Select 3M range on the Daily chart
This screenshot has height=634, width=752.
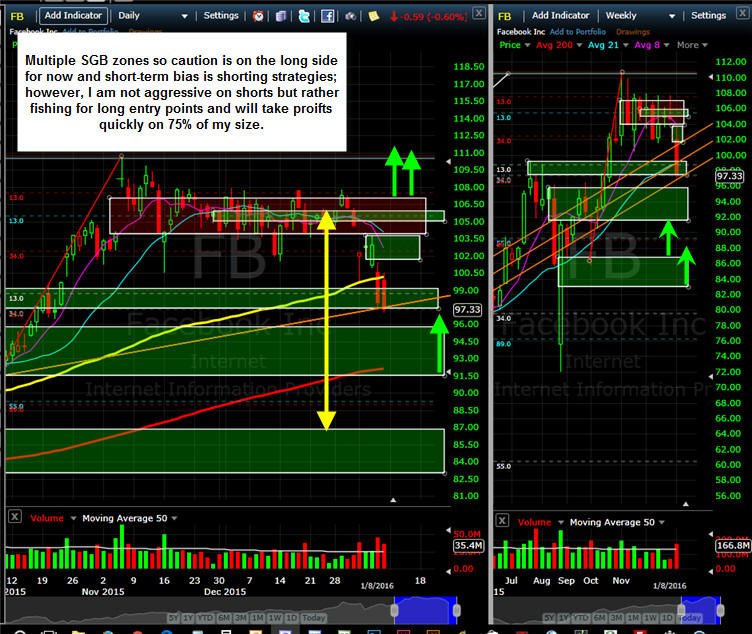coord(241,618)
